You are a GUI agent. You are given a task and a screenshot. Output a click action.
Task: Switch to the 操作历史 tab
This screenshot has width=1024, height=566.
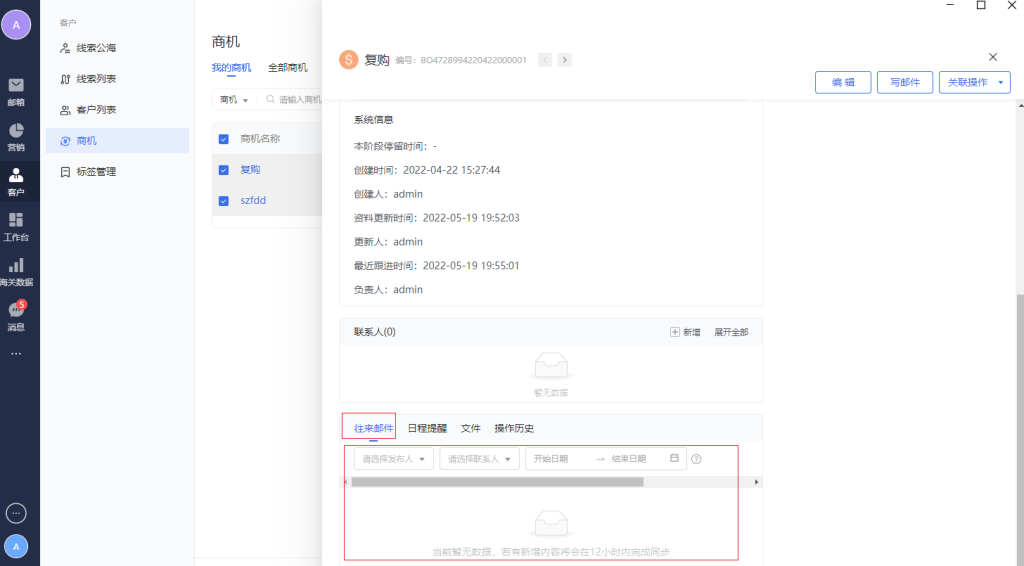pos(514,428)
